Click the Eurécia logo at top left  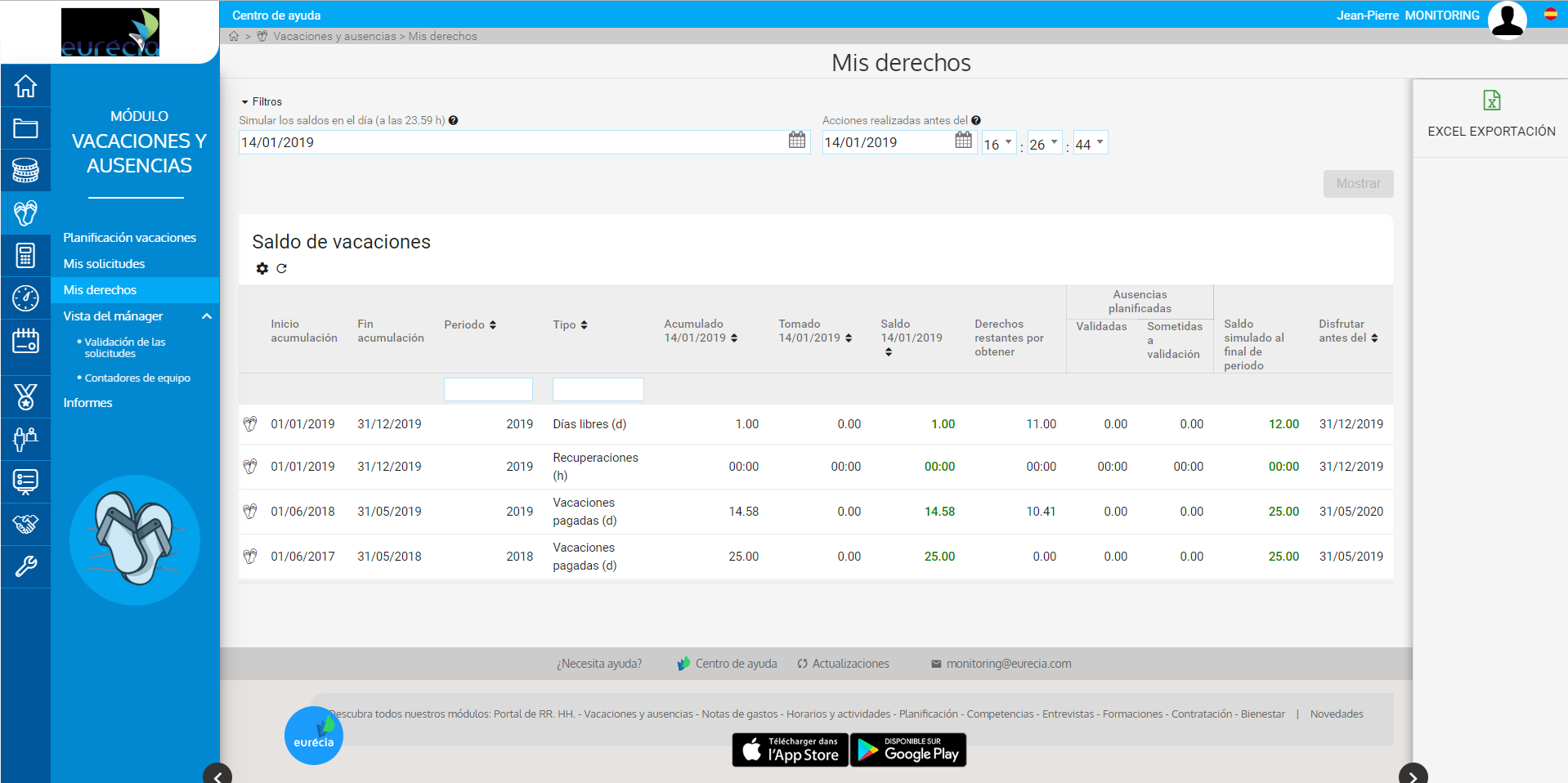(110, 33)
